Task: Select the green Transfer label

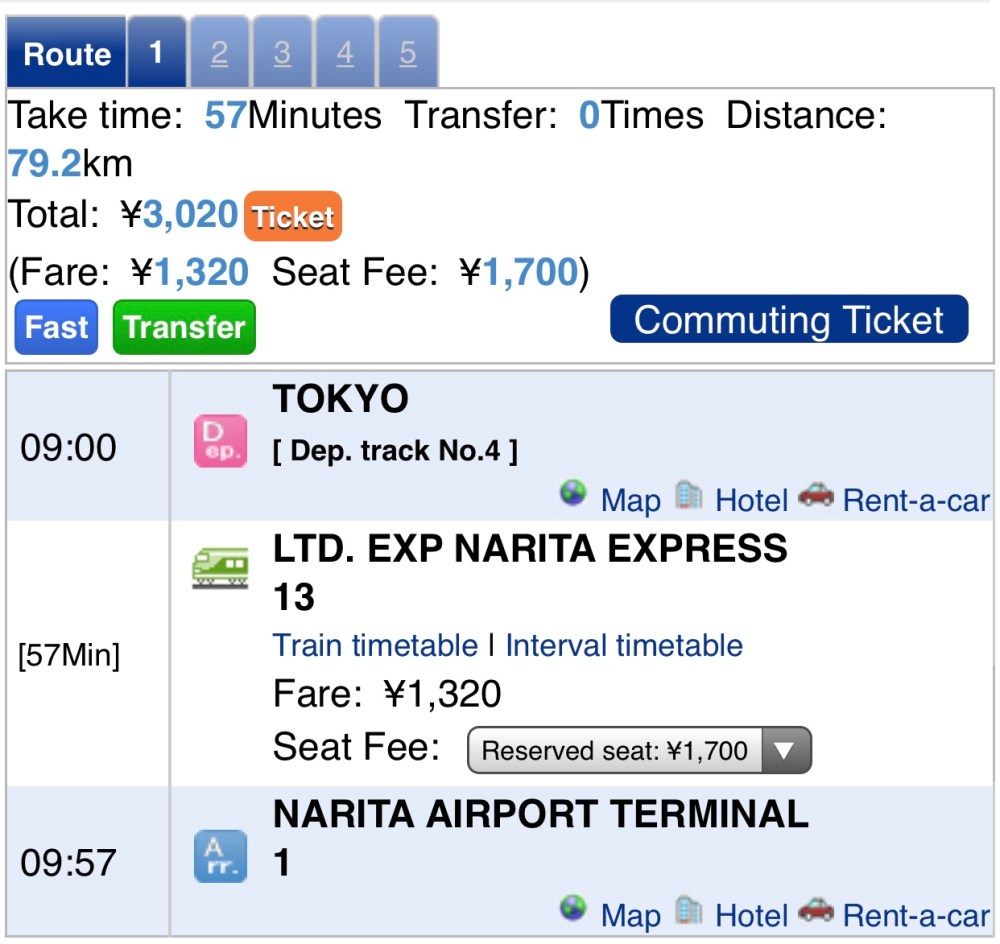Action: pos(184,327)
